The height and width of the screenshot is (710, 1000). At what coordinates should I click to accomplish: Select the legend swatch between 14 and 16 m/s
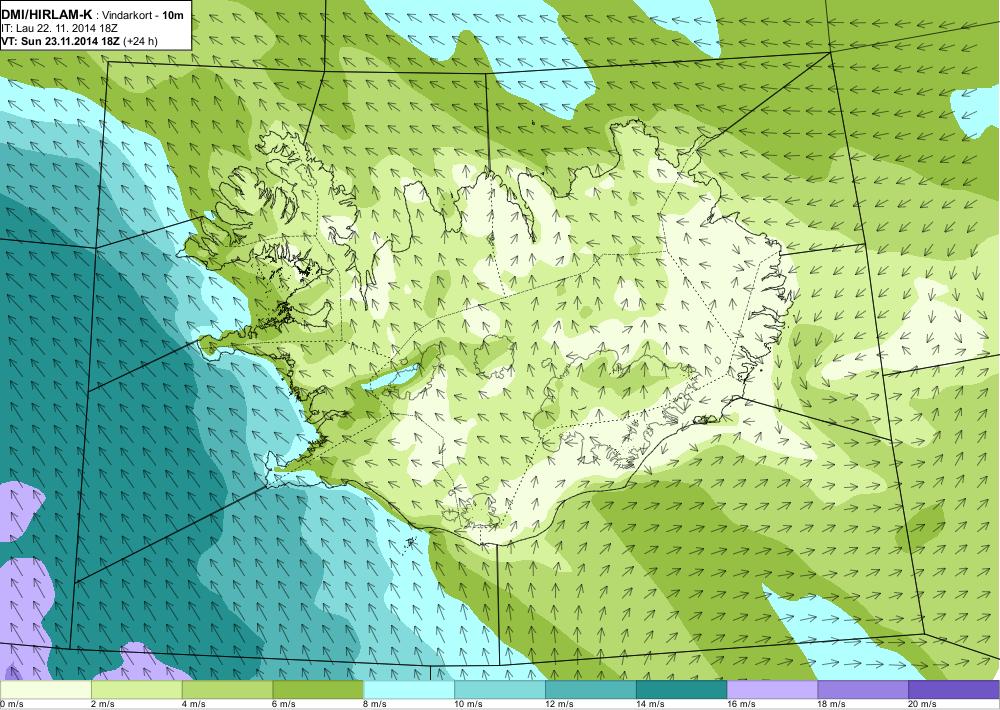point(682,690)
